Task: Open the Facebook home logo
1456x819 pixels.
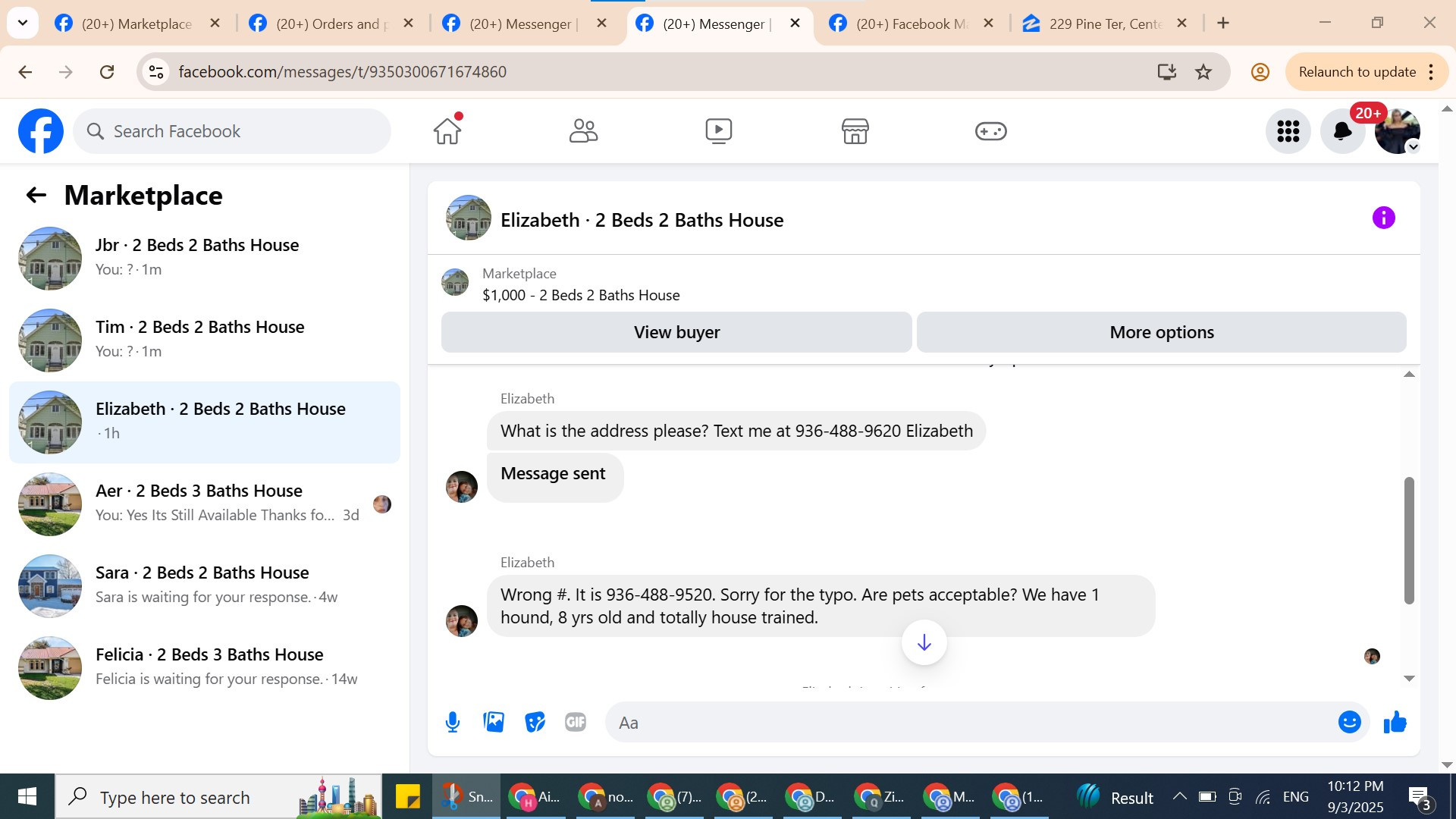Action: (x=41, y=131)
